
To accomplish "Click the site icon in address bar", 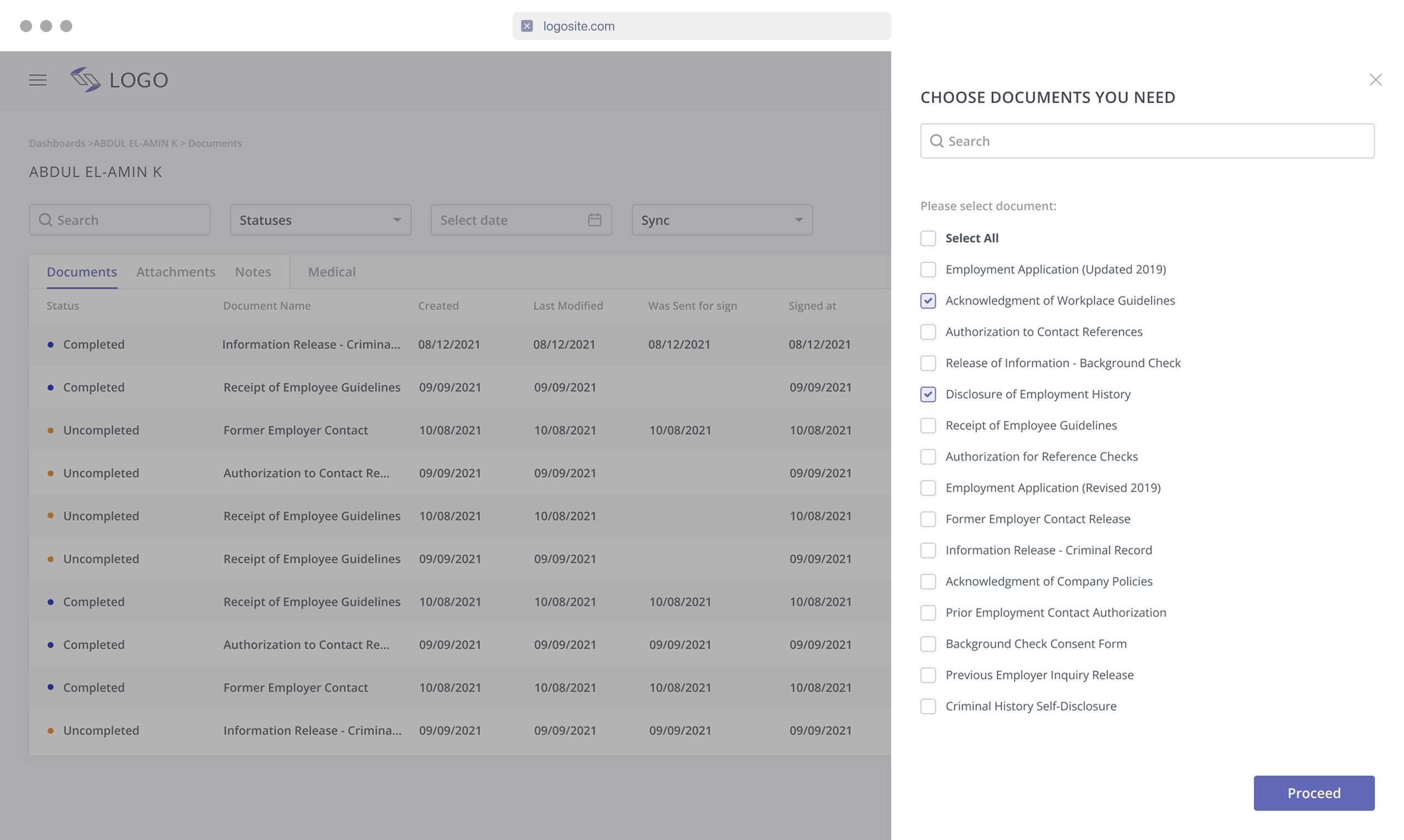I will click(x=526, y=26).
